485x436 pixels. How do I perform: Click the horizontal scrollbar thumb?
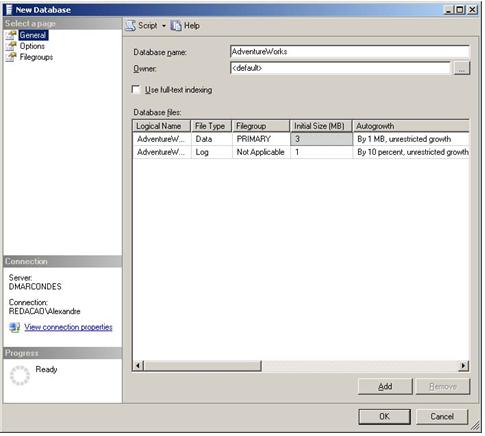(x=202, y=366)
